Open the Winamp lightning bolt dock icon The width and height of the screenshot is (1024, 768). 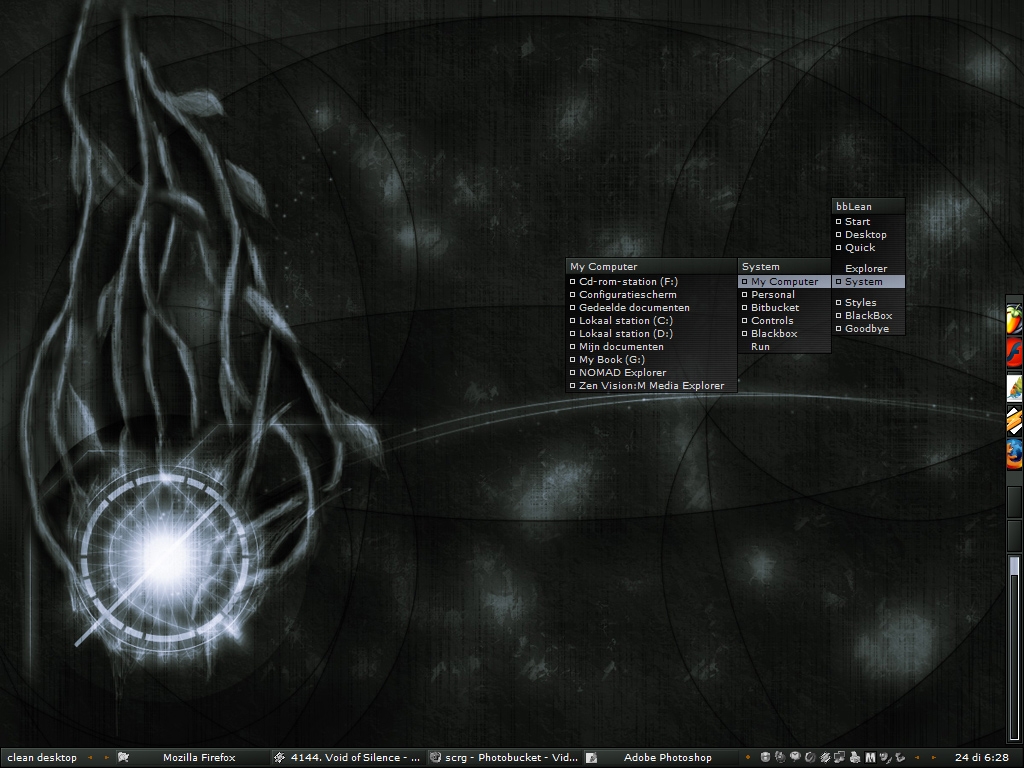pyautogui.click(x=1014, y=420)
